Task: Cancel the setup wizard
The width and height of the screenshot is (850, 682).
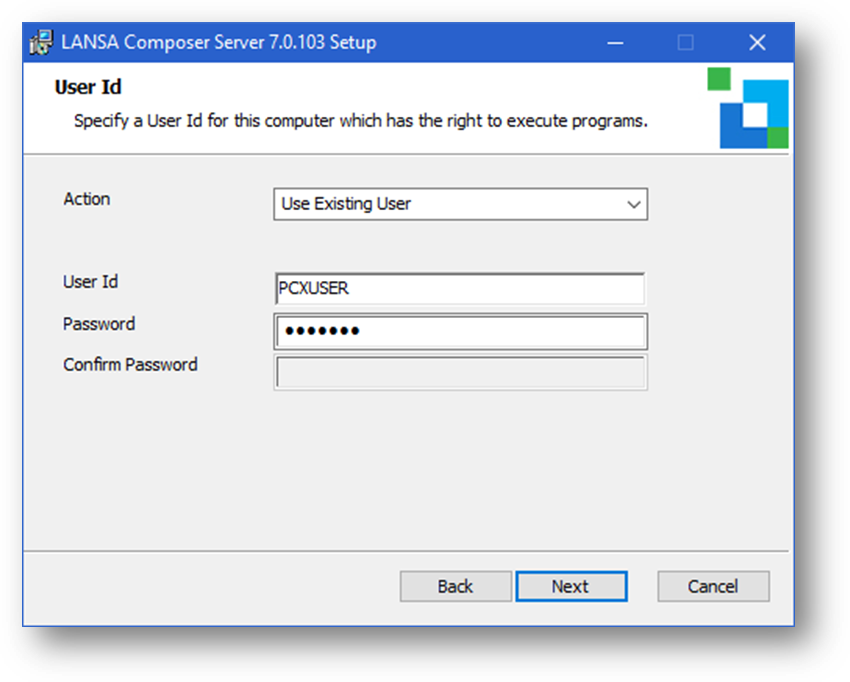Action: coord(713,587)
